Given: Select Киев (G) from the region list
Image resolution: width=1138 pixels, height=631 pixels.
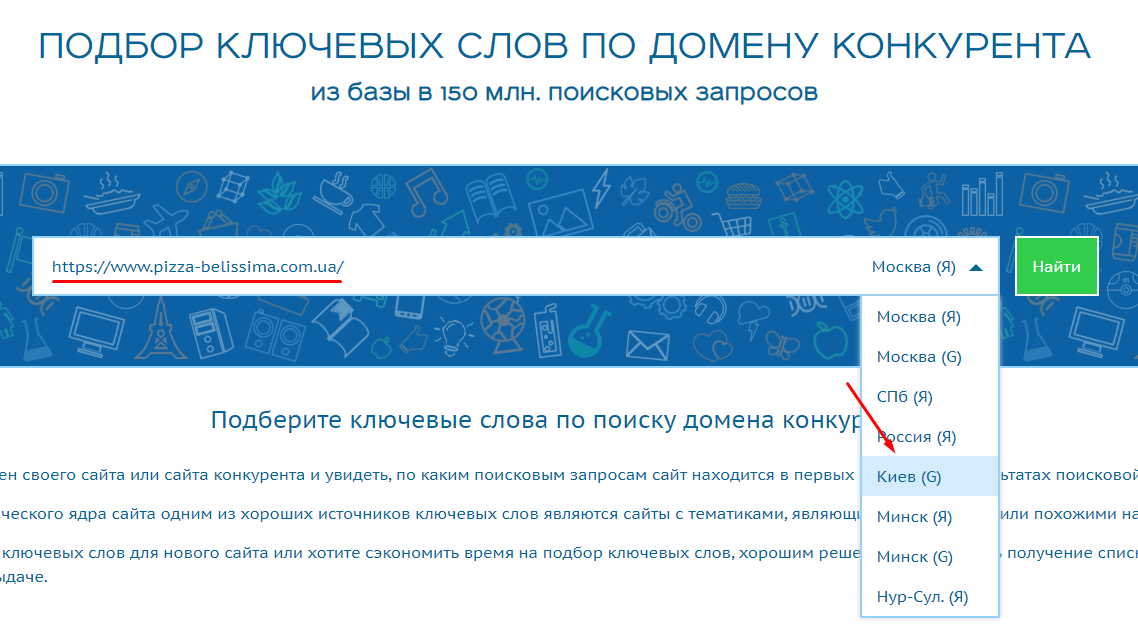Looking at the screenshot, I should pyautogui.click(x=909, y=477).
